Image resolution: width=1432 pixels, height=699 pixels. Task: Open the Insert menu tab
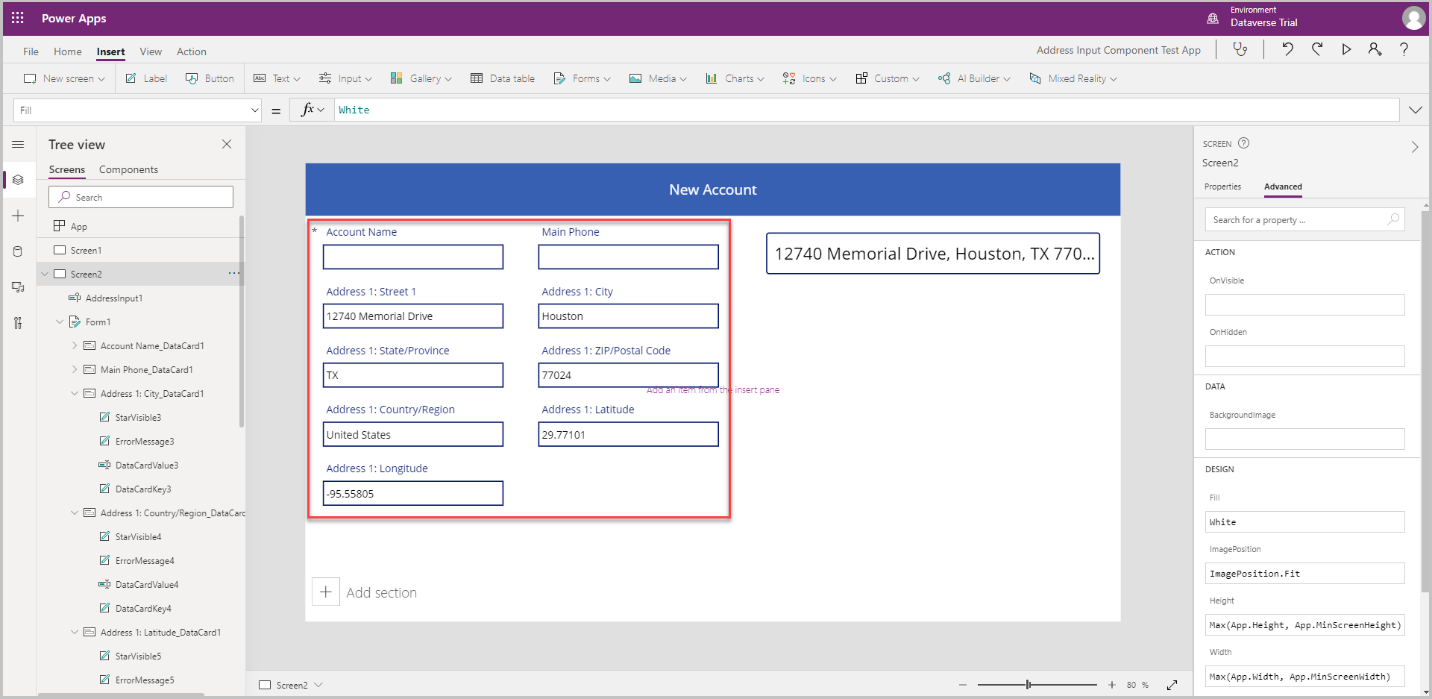click(110, 51)
